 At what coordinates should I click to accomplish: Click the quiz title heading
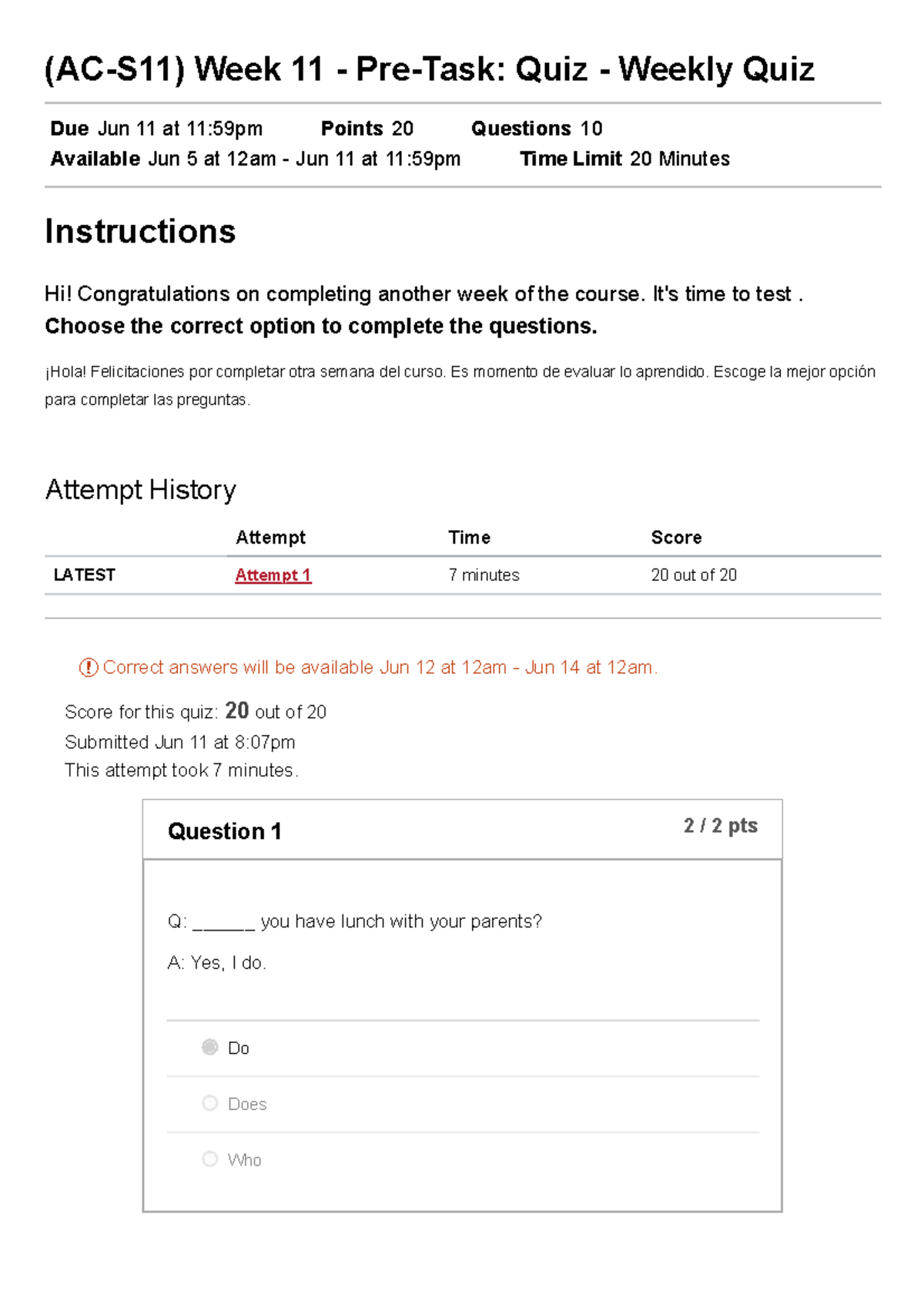(431, 69)
